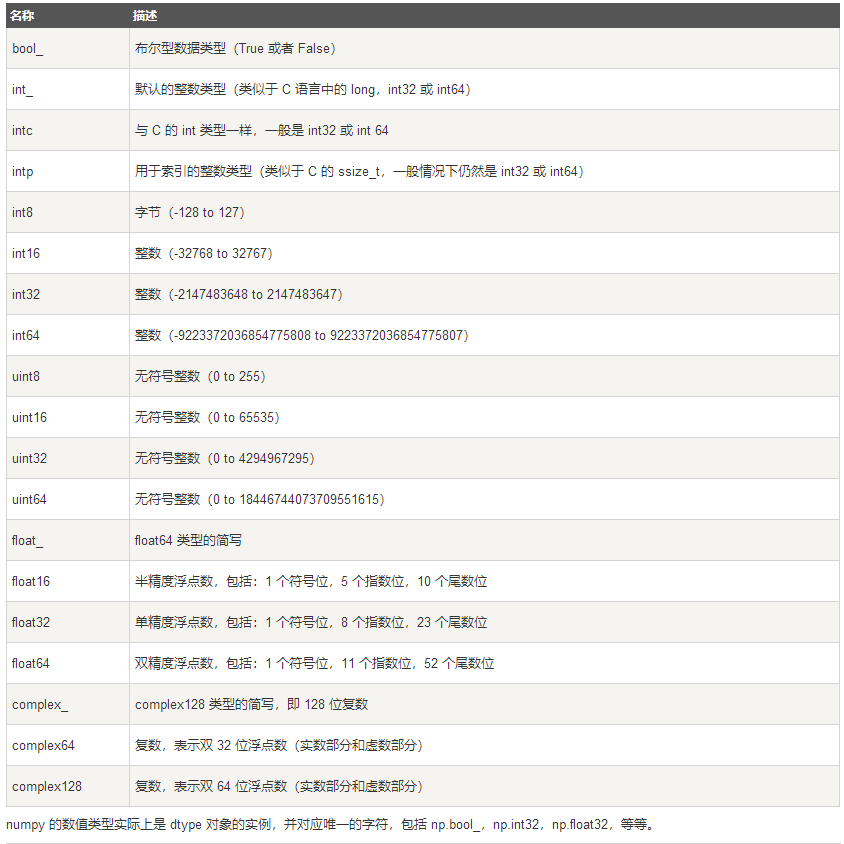Click the 无符号整数 (0 to 4294967295) description

point(225,458)
